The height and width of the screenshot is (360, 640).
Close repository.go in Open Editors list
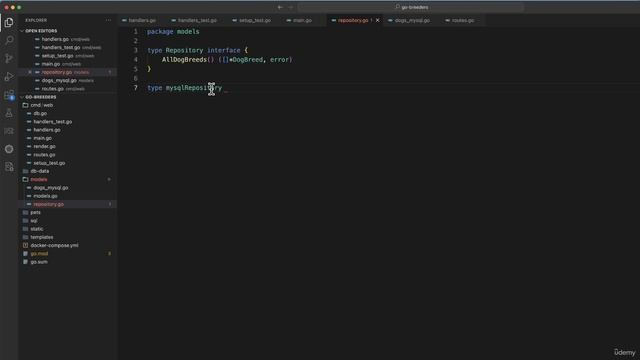[x=30, y=72]
